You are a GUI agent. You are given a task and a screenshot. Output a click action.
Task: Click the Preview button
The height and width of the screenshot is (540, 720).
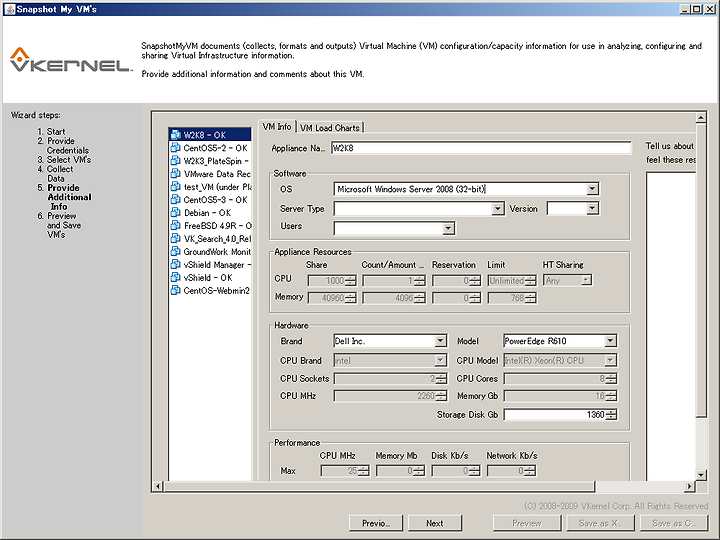click(527, 523)
